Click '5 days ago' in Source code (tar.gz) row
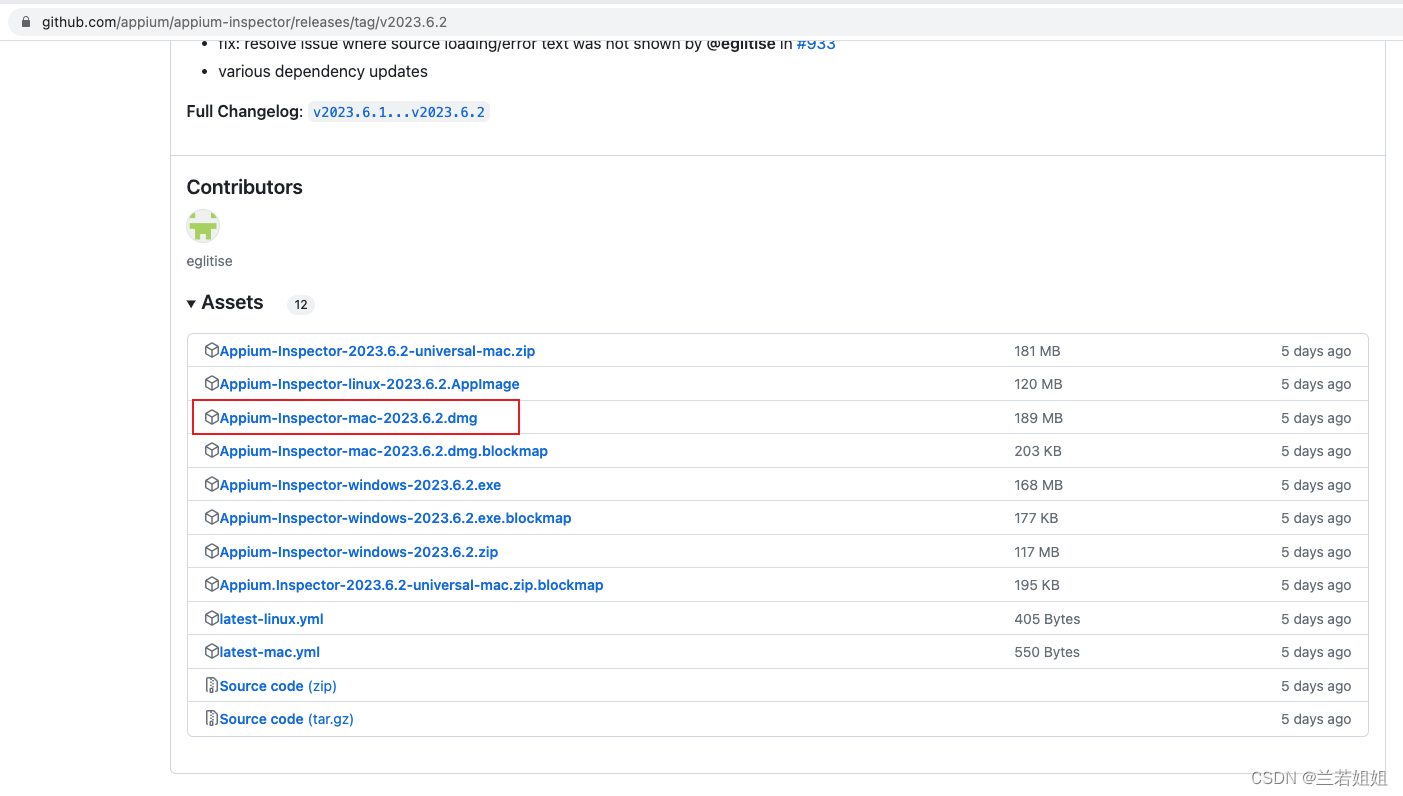 1316,719
